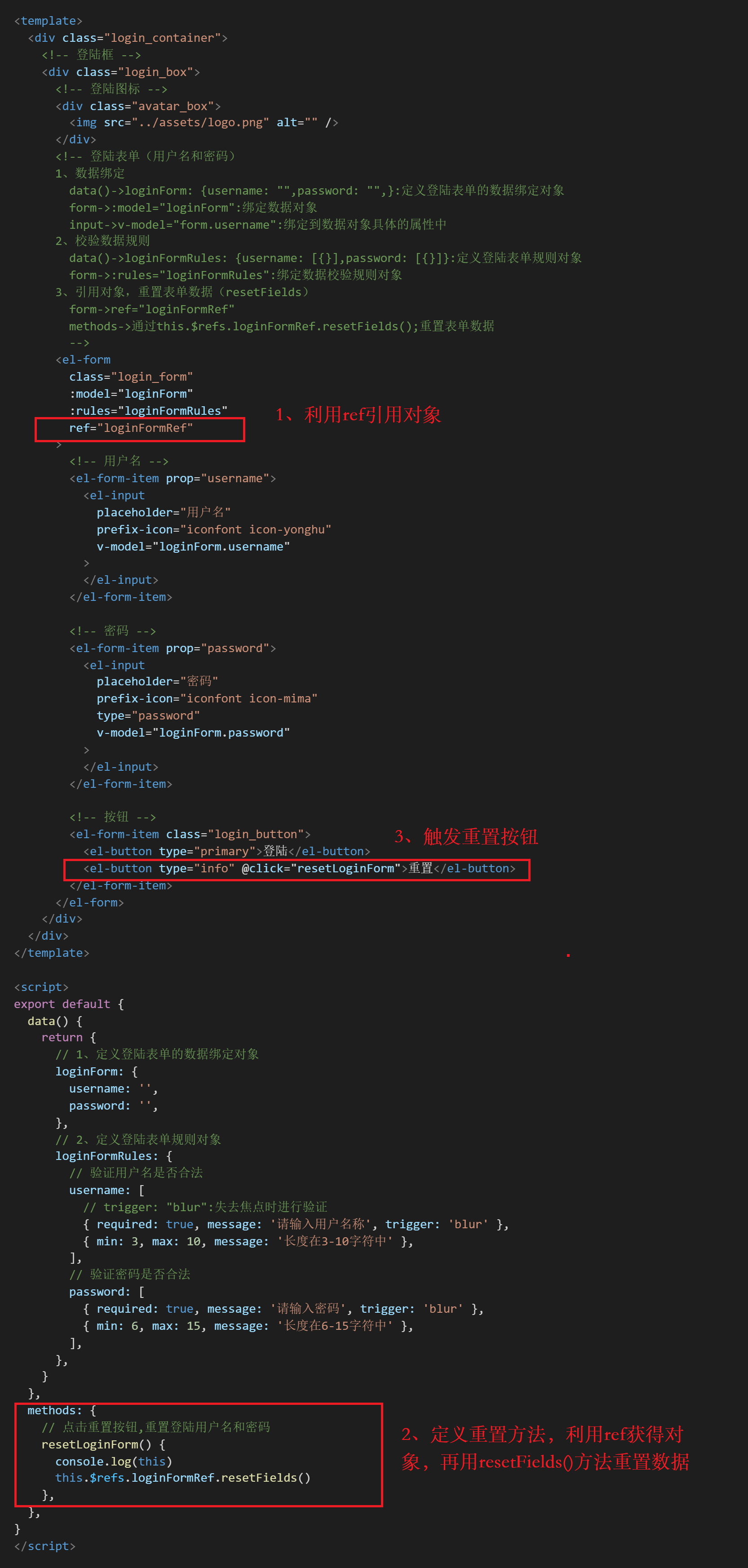Click the 'export default {' line

pyautogui.click(x=69, y=1004)
